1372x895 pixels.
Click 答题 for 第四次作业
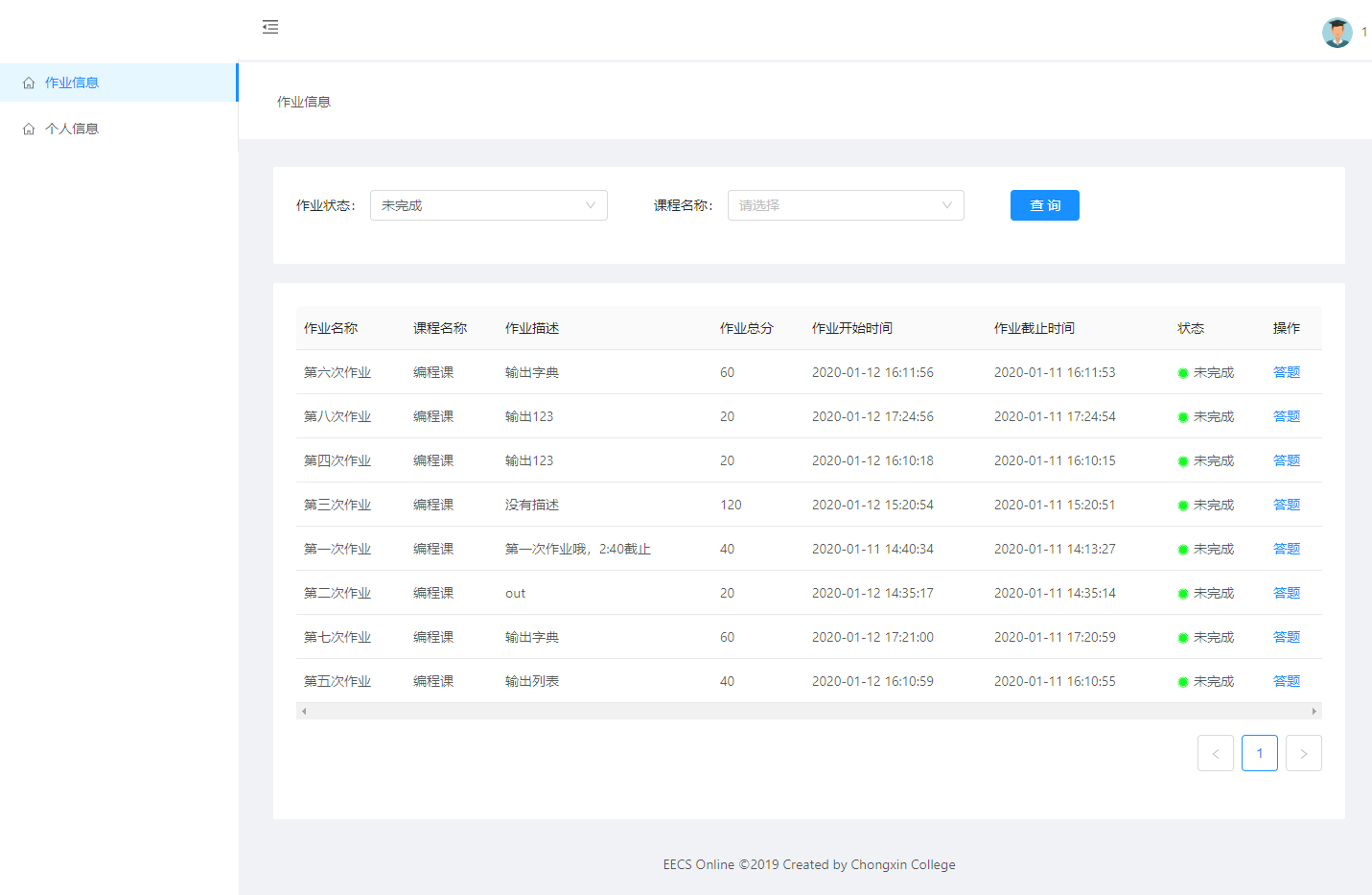click(x=1287, y=460)
